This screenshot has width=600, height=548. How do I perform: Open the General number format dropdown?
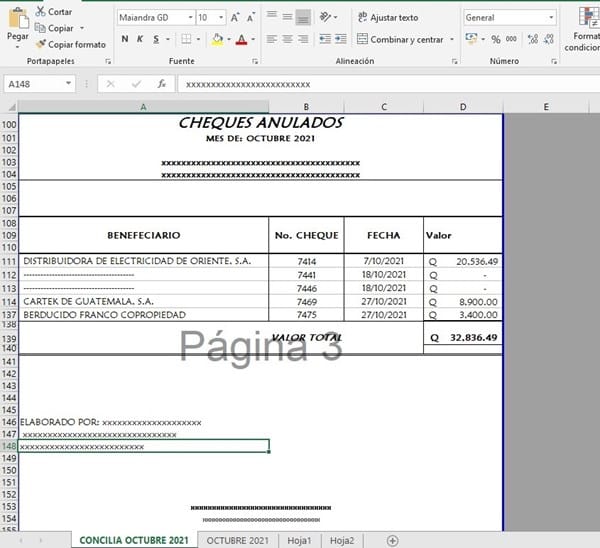click(551, 17)
